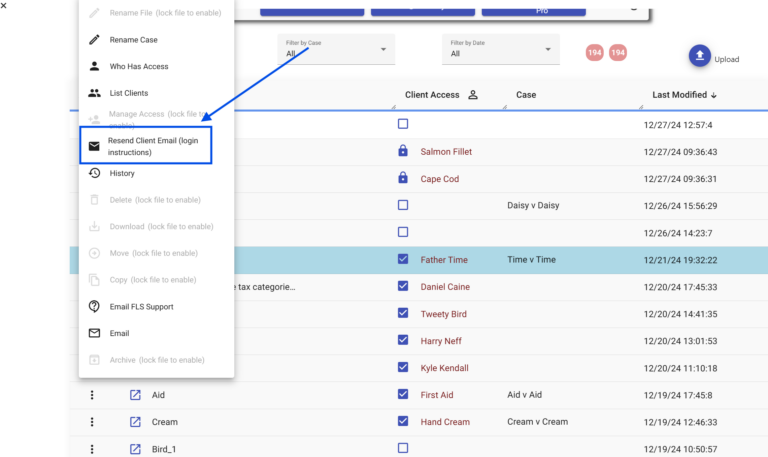The height and width of the screenshot is (457, 768).
Task: Uncheck client access for Father Time
Action: click(x=403, y=259)
